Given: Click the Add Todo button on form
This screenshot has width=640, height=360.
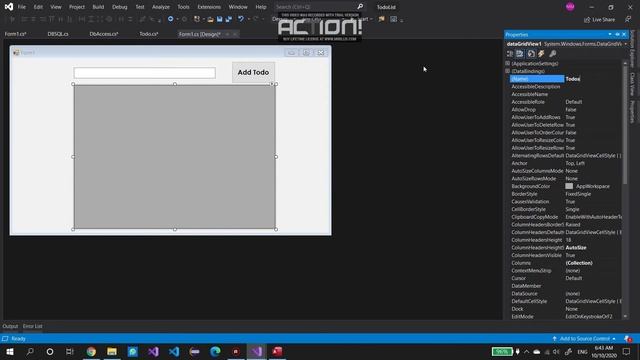Looking at the screenshot, I should click(253, 72).
